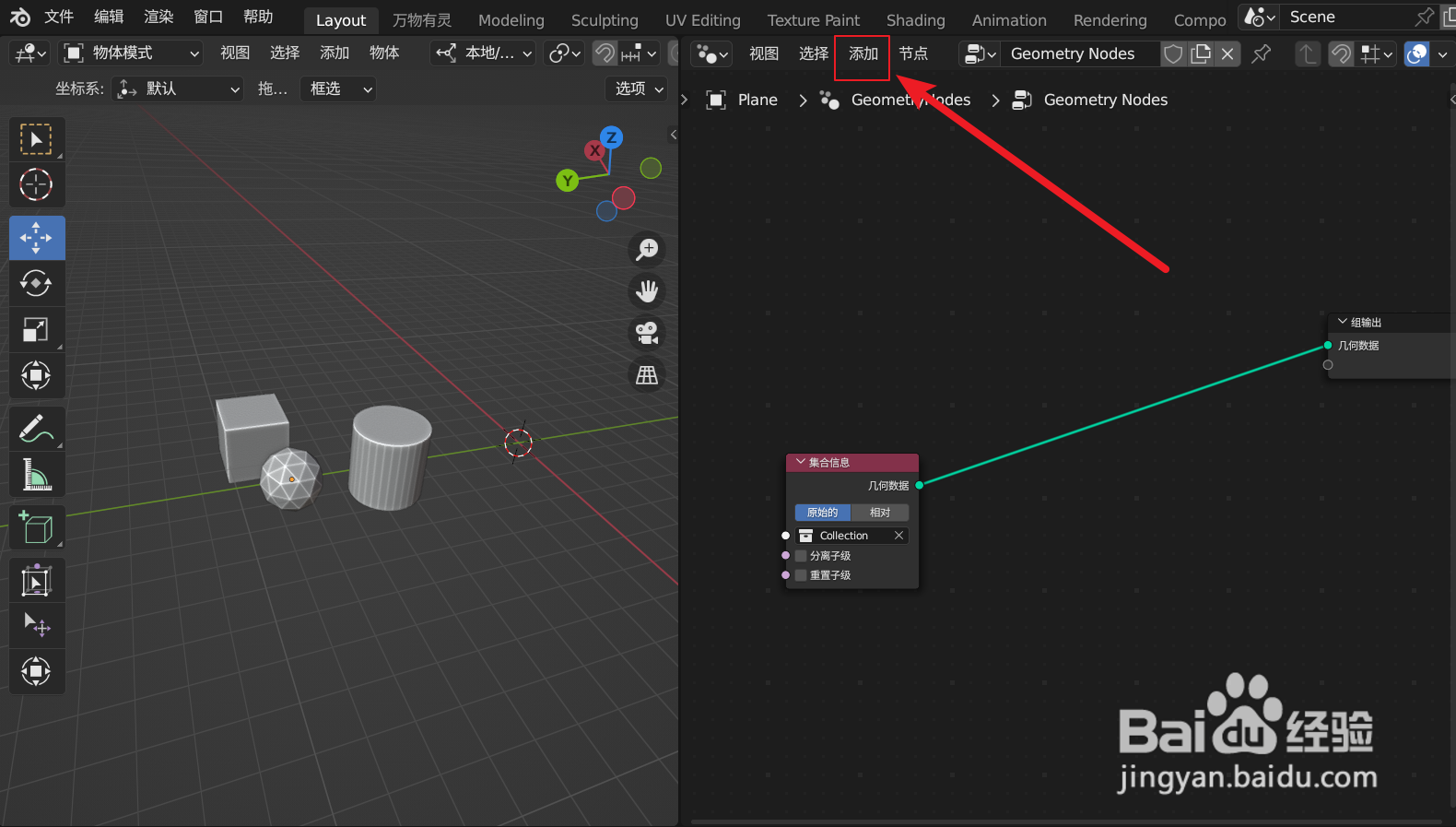This screenshot has height=827, width=1456.
Task: Toggle fake user shield icon
Action: (1173, 54)
